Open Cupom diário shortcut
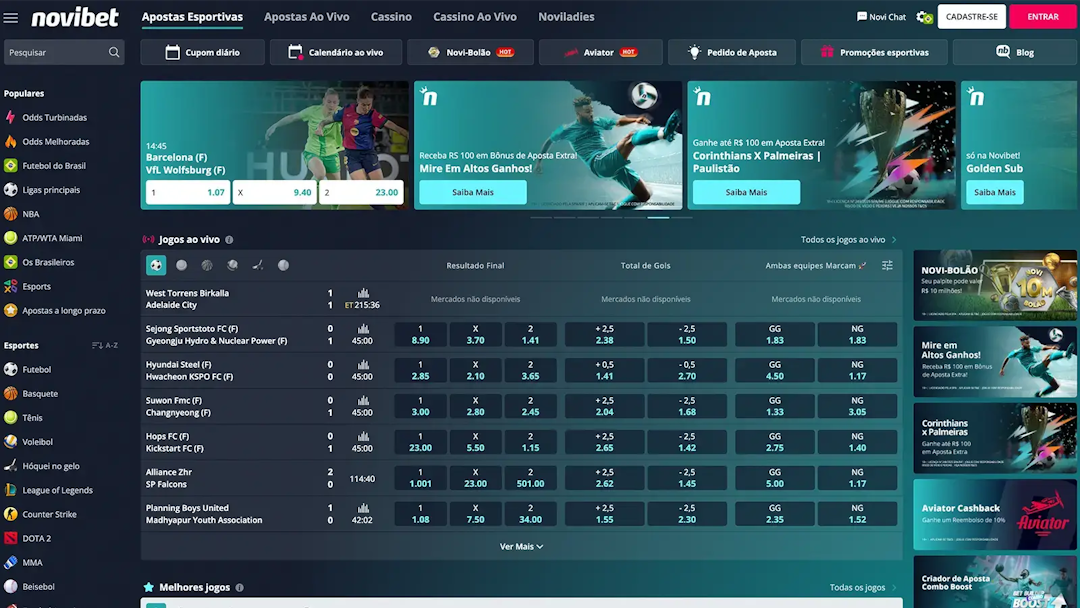Screen dimensions: 1080x608 point(202,52)
